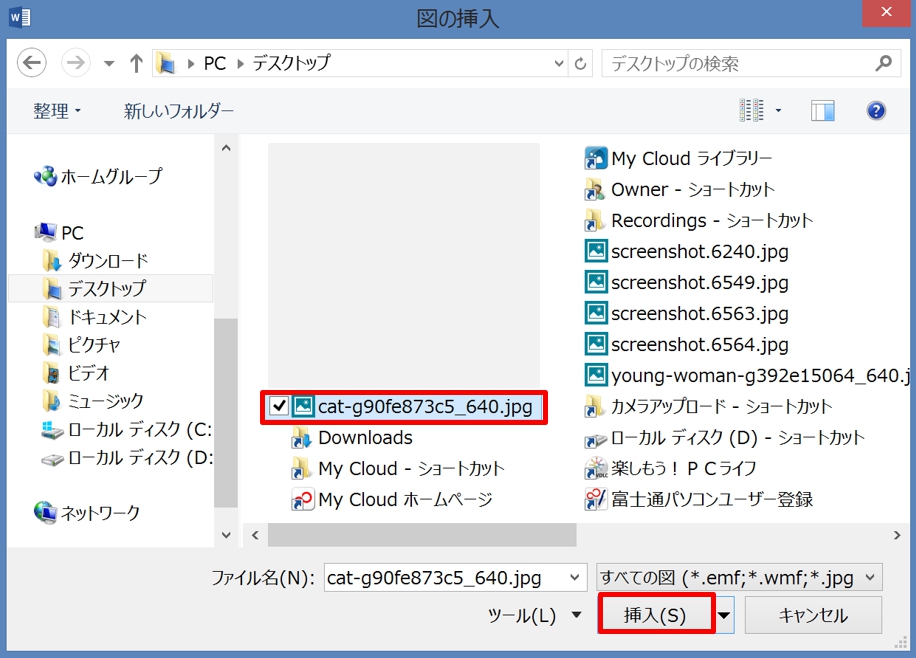Image resolution: width=916 pixels, height=658 pixels.
Task: Open ダウンロード in the navigation pane
Action: [x=96, y=261]
